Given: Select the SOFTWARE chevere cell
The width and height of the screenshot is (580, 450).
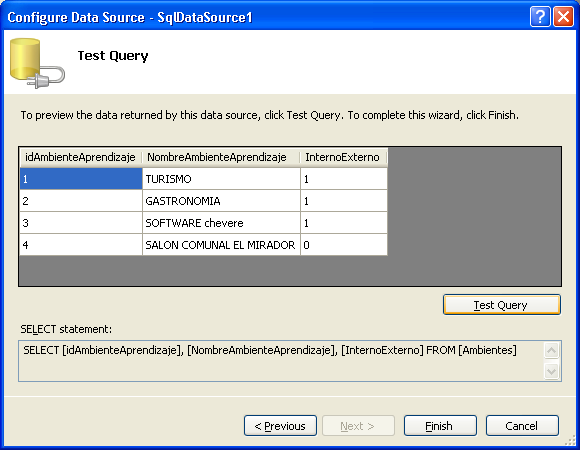Looking at the screenshot, I should point(221,223).
